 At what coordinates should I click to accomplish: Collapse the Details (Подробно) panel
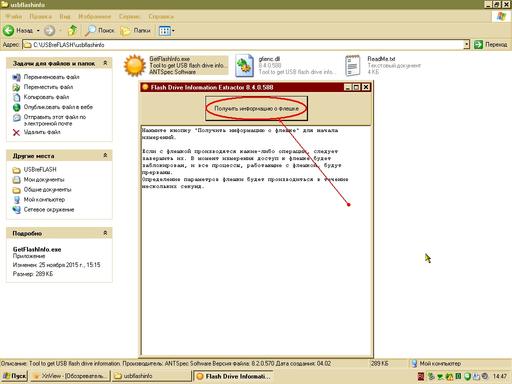click(x=105, y=233)
